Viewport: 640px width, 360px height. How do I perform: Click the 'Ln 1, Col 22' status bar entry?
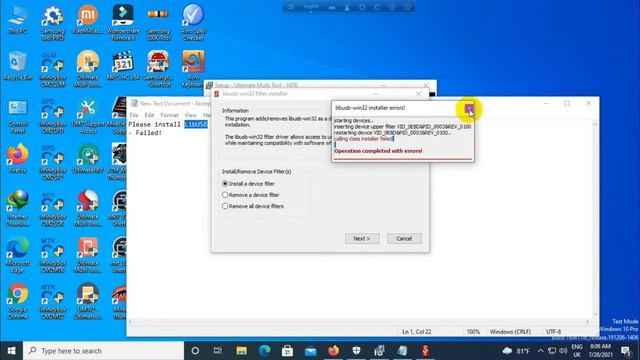[x=416, y=332]
